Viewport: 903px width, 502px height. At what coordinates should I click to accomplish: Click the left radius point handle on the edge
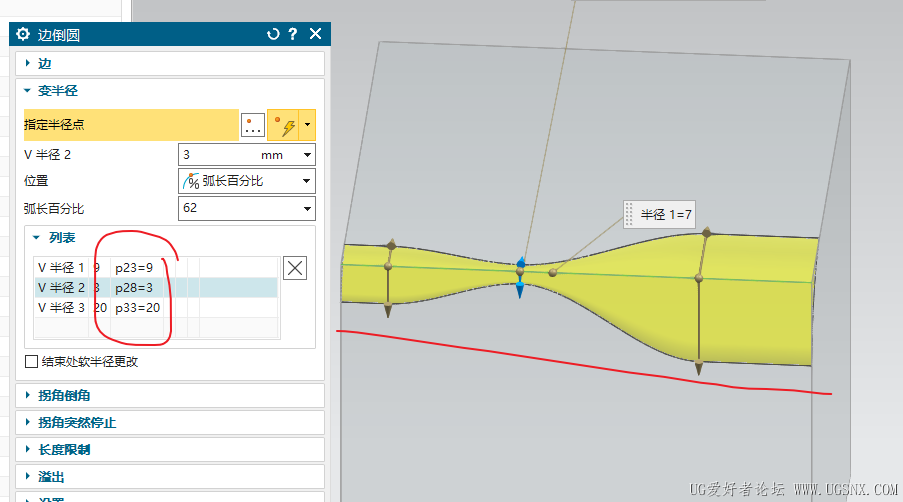click(388, 266)
